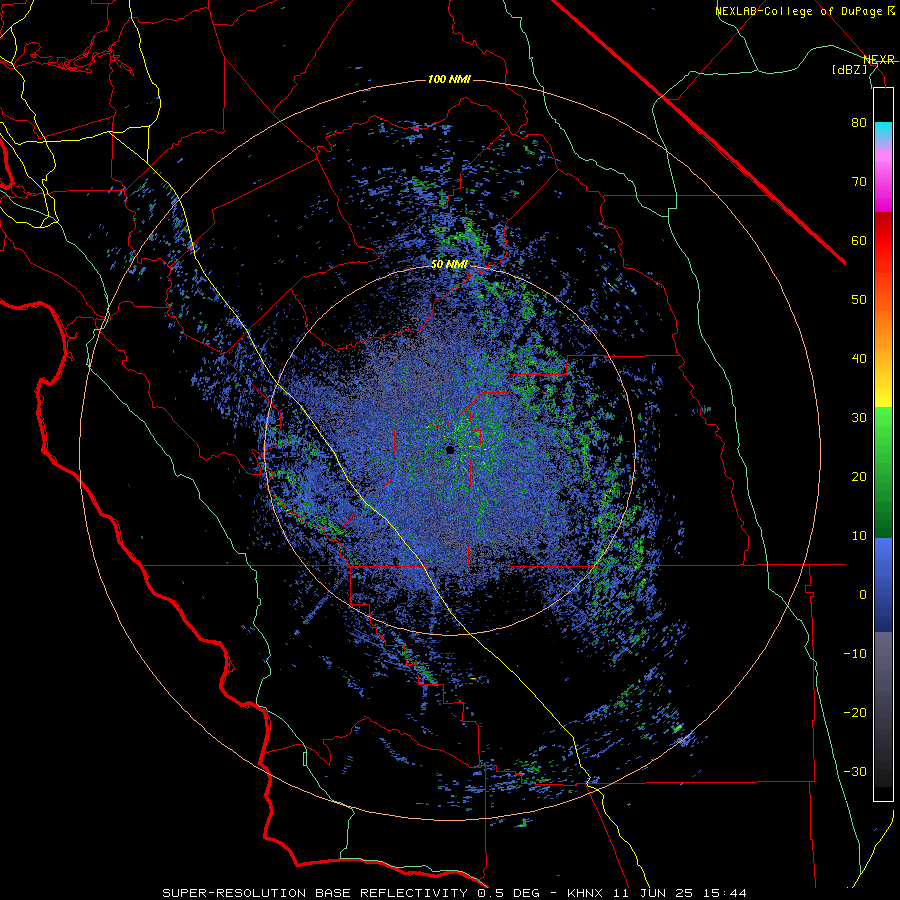Click the 30 value on dBZ scale
Screen dimensions: 900x900
pyautogui.click(x=859, y=418)
